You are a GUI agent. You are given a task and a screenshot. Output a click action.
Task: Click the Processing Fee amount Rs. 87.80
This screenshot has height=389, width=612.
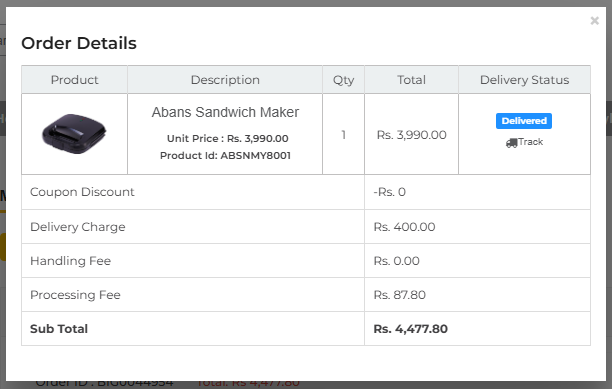tap(399, 295)
